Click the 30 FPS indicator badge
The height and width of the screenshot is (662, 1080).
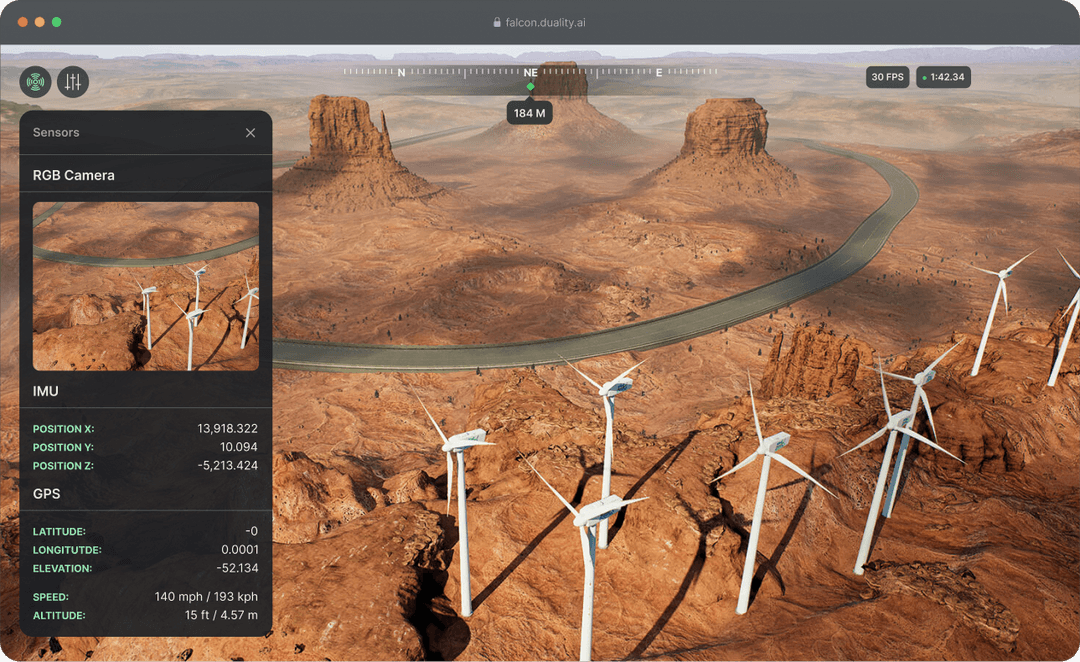coord(886,77)
